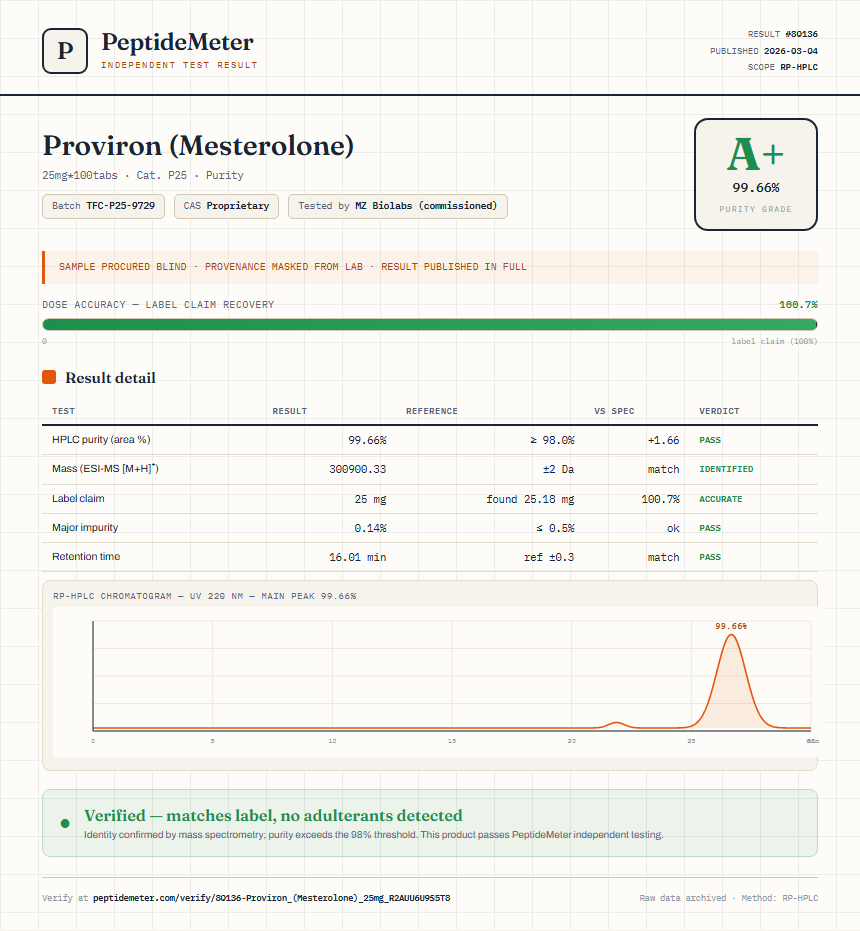Click the ≤ 0.5% reference value
Screen dimensions: 860x931
click(555, 528)
